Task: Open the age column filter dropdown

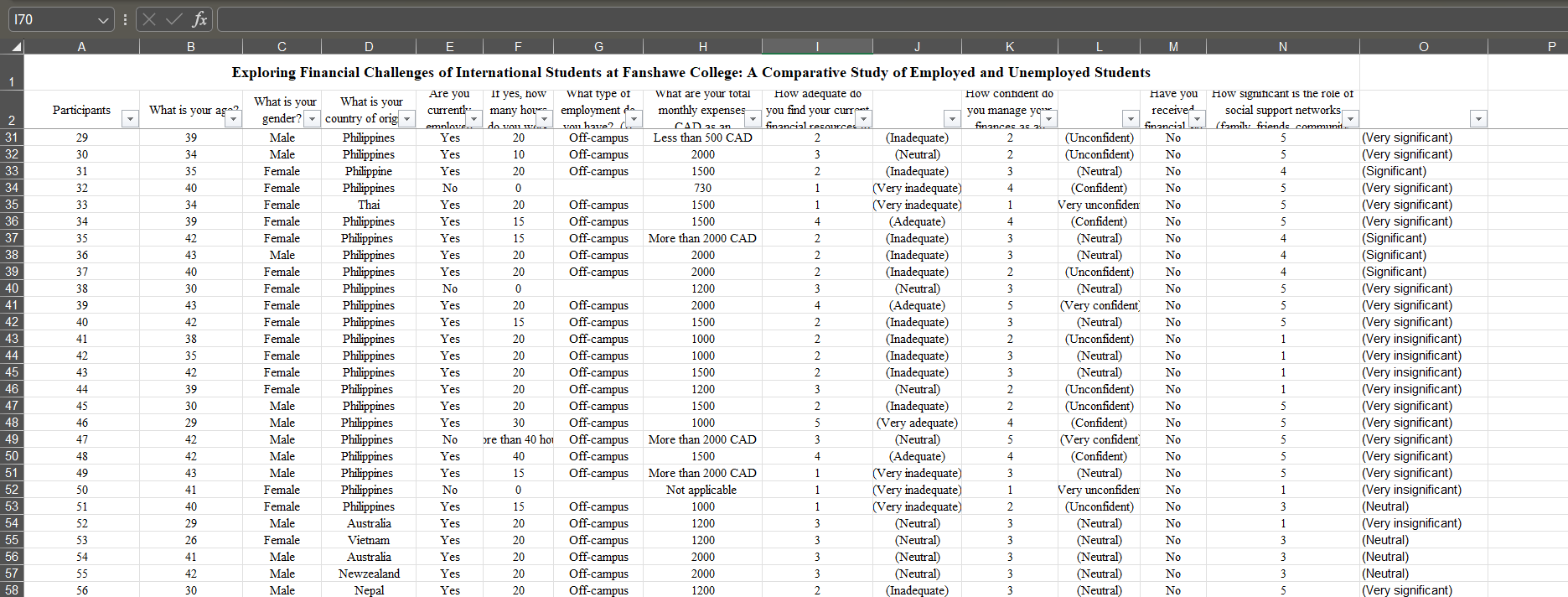Action: click(233, 119)
